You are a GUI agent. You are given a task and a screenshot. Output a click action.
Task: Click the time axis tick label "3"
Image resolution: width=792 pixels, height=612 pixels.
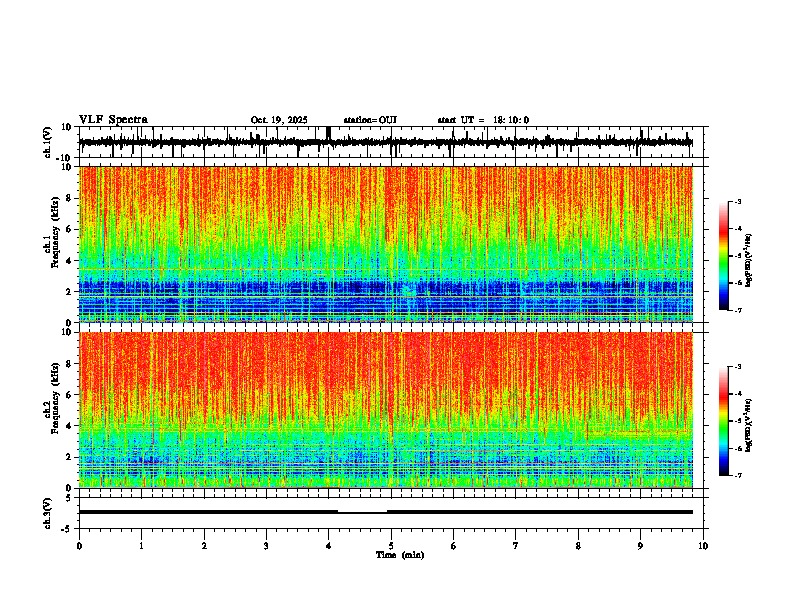click(266, 546)
